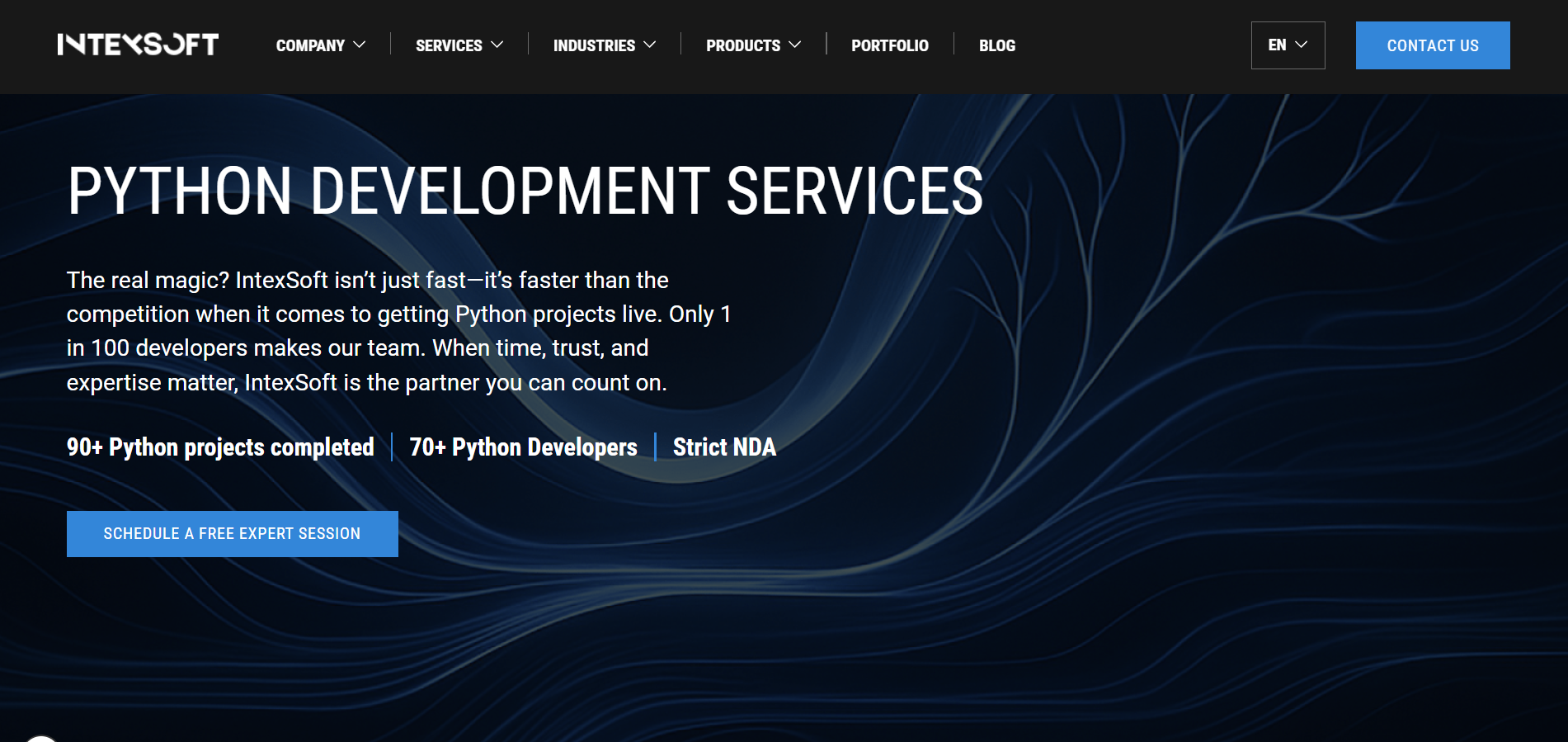Viewport: 1568px width, 742px height.
Task: Click the Strict NDA text
Action: (724, 447)
